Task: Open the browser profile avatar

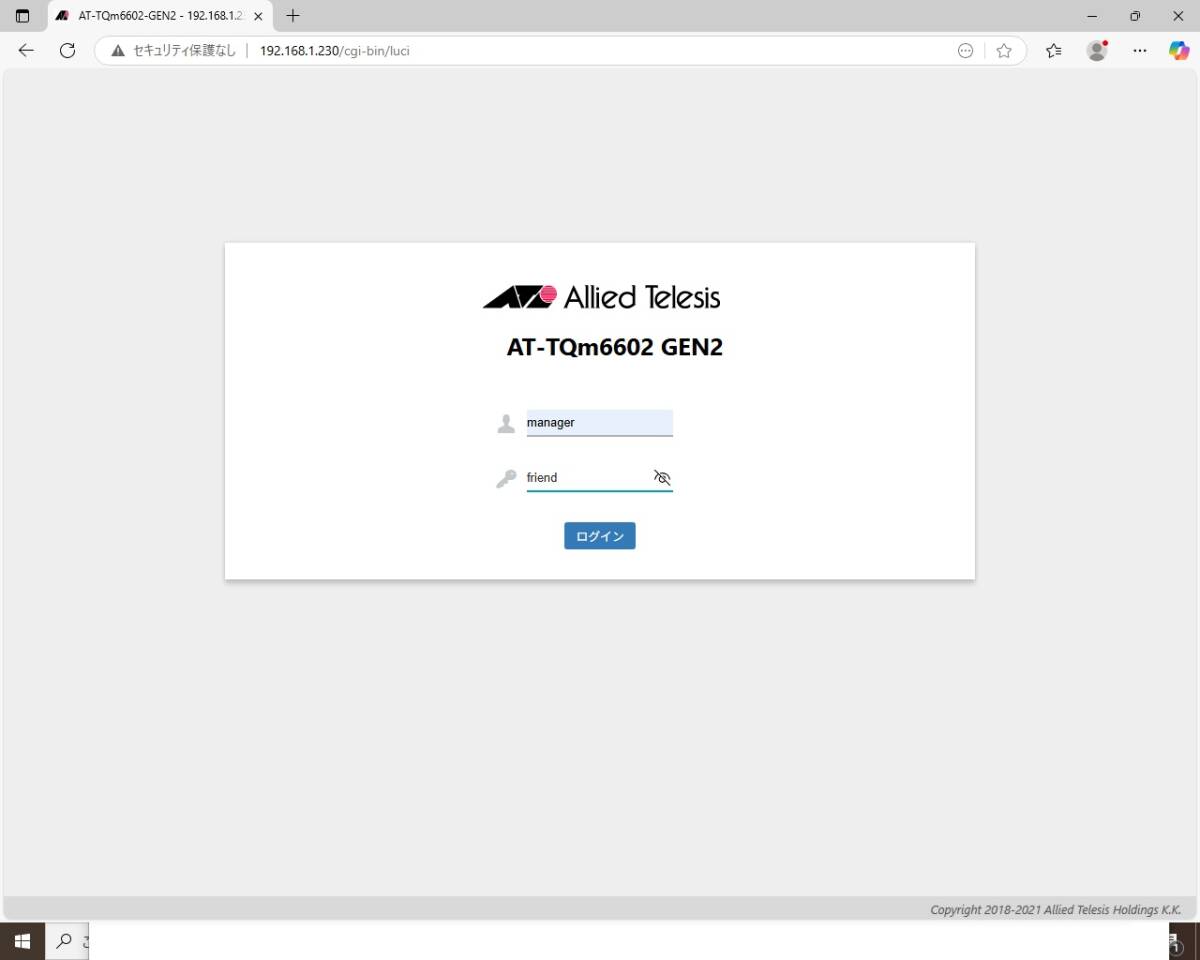Action: (x=1097, y=51)
